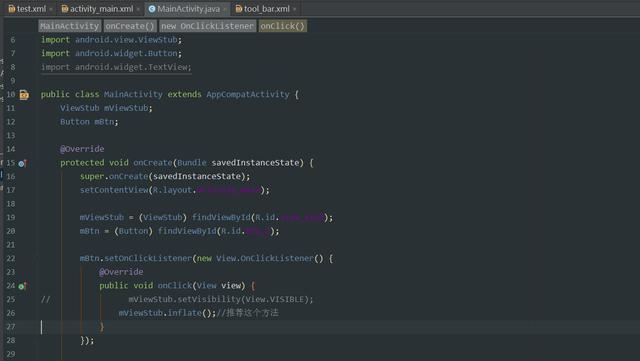Click the override gutter icon on line 15
The height and width of the screenshot is (361, 640).
[23, 163]
